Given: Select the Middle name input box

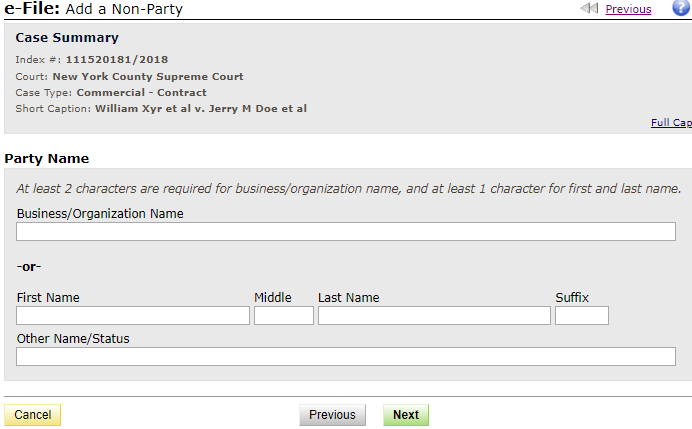Looking at the screenshot, I should click(284, 316).
